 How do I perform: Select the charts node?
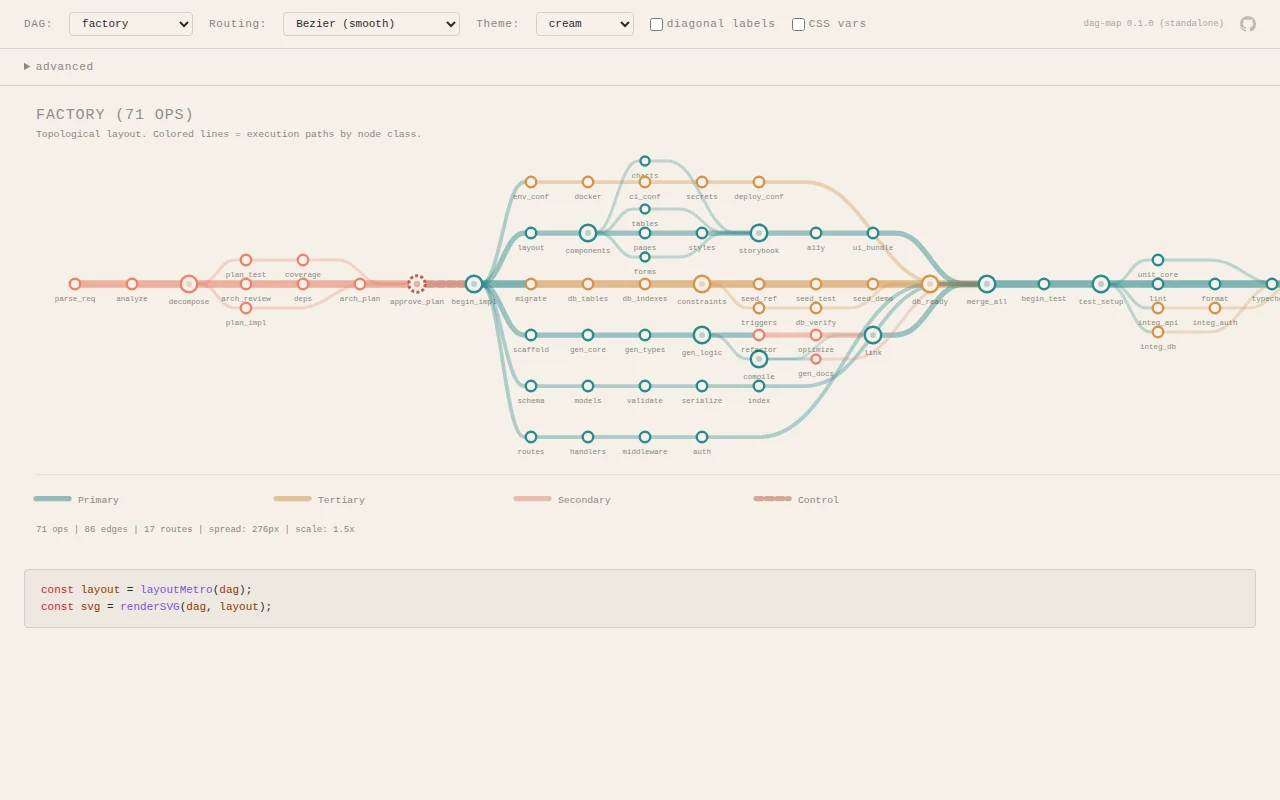click(x=645, y=161)
